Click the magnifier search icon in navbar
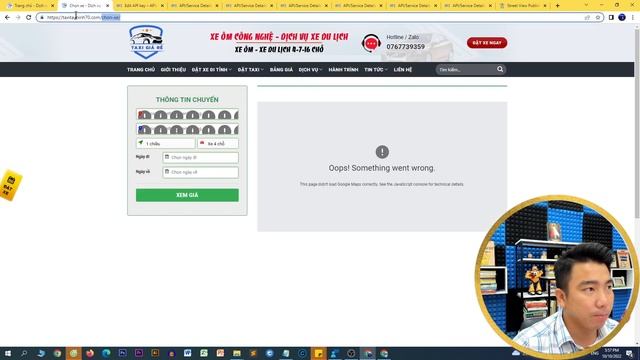The width and height of the screenshot is (640, 360). [500, 69]
